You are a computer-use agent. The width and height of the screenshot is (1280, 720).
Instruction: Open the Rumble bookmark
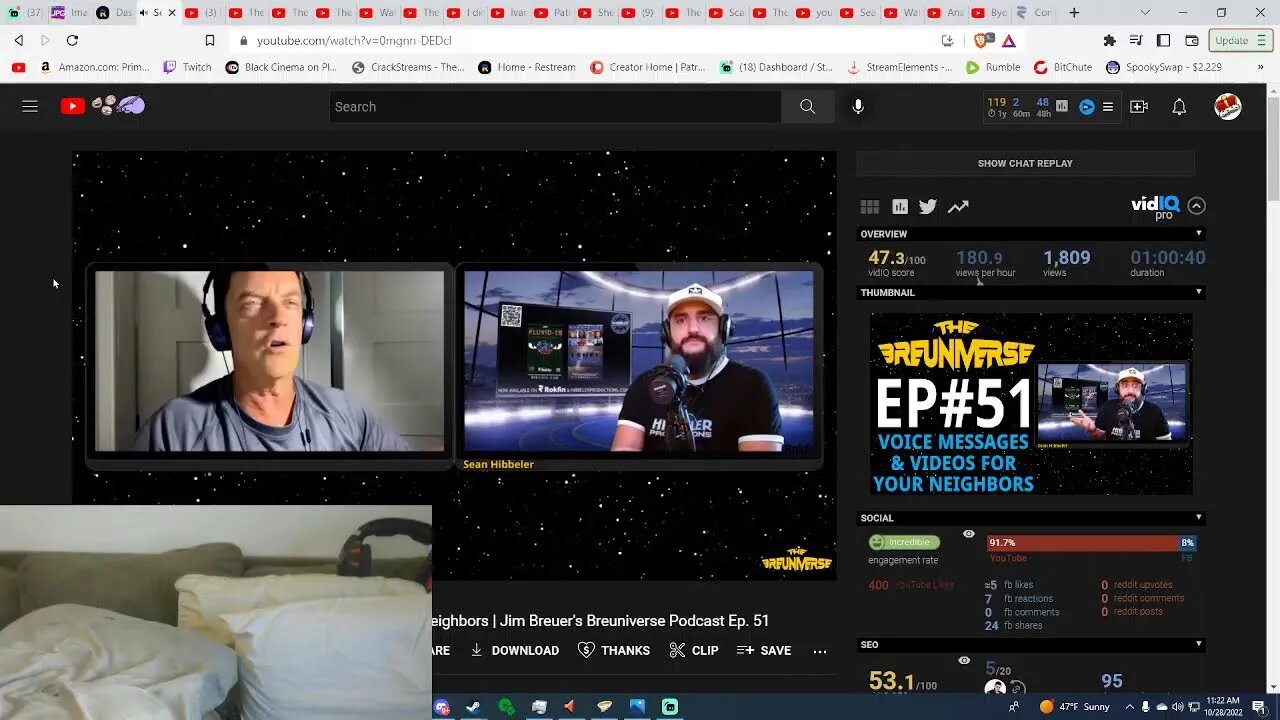(x=993, y=67)
